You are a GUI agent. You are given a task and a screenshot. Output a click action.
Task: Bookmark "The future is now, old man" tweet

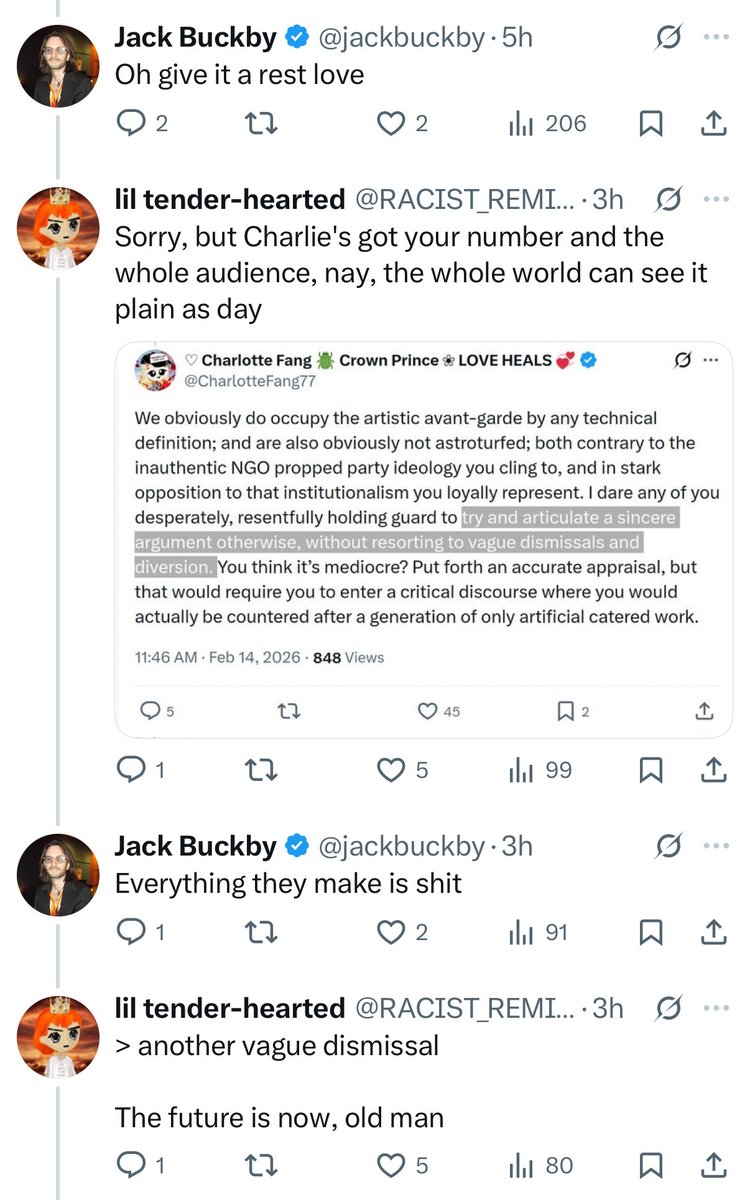[x=650, y=1165]
